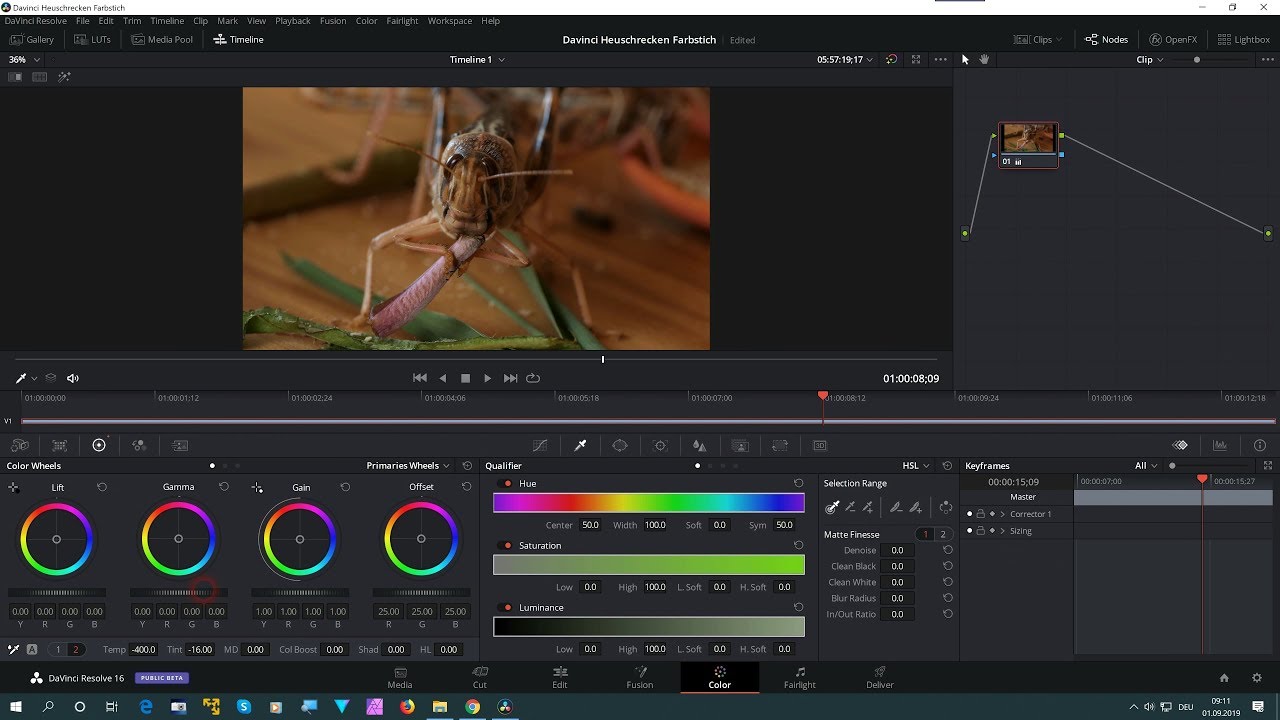Open the Key palette
This screenshot has width=1280, height=720.
(x=740, y=445)
